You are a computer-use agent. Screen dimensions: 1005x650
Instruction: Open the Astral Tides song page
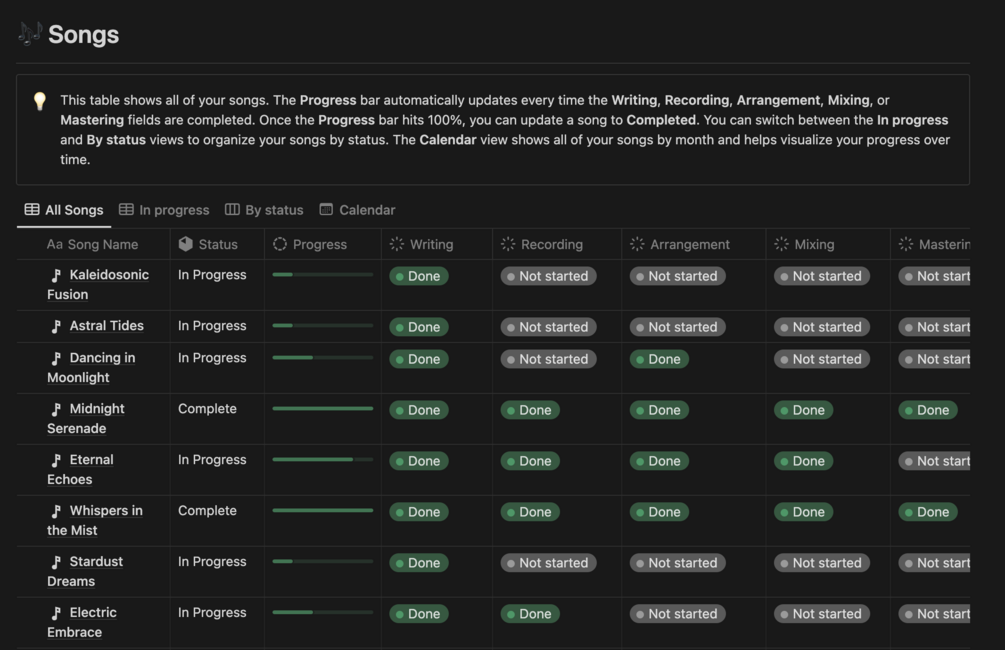[106, 326]
